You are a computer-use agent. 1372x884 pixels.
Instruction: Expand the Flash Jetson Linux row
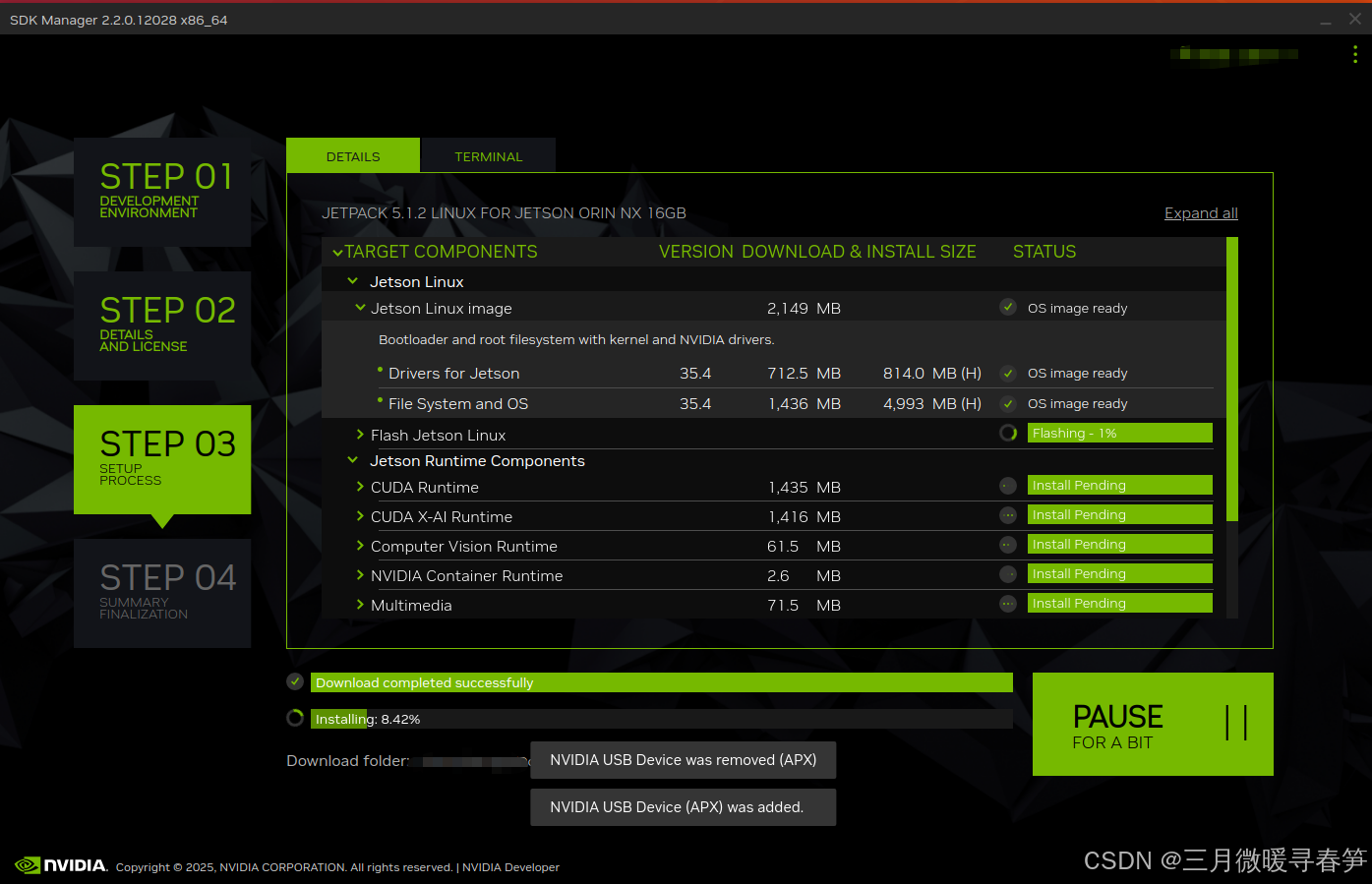tap(360, 434)
